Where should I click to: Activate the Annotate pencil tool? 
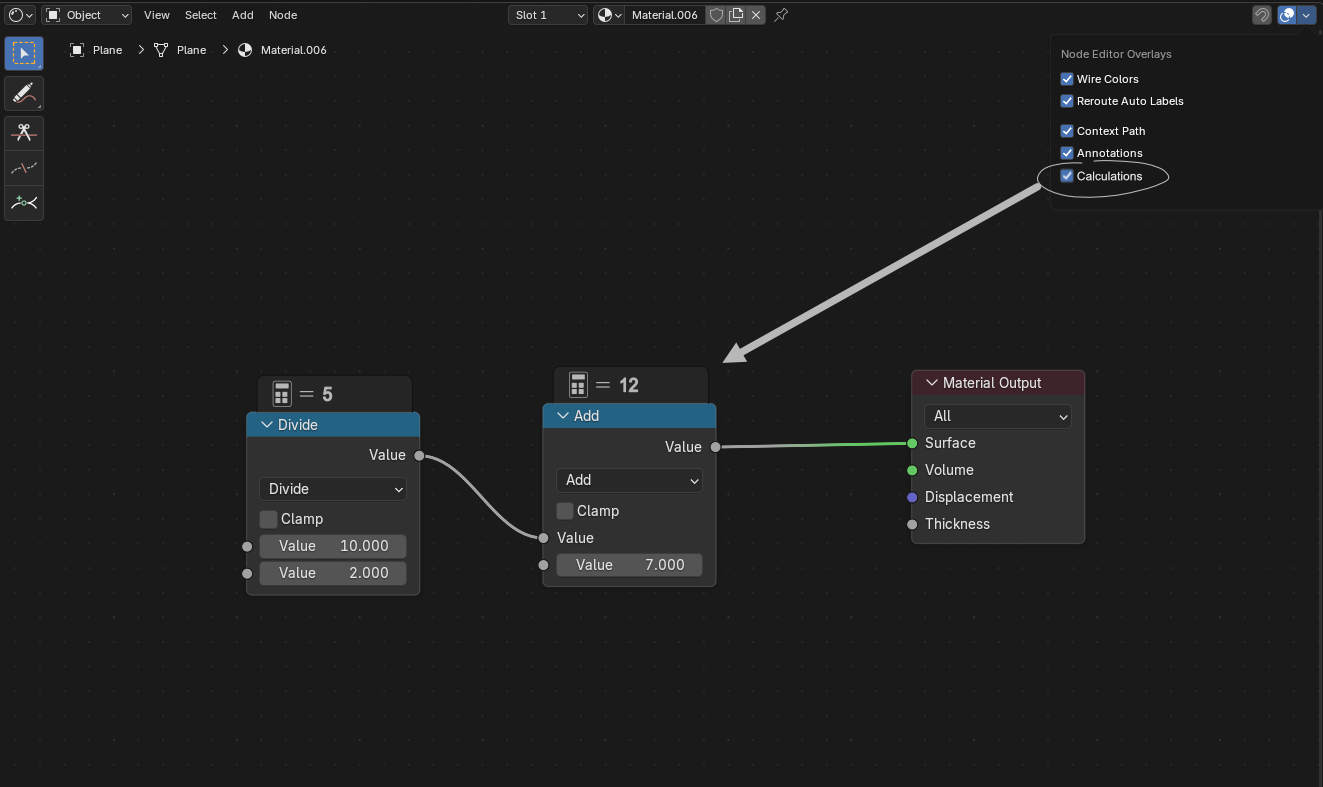[24, 94]
